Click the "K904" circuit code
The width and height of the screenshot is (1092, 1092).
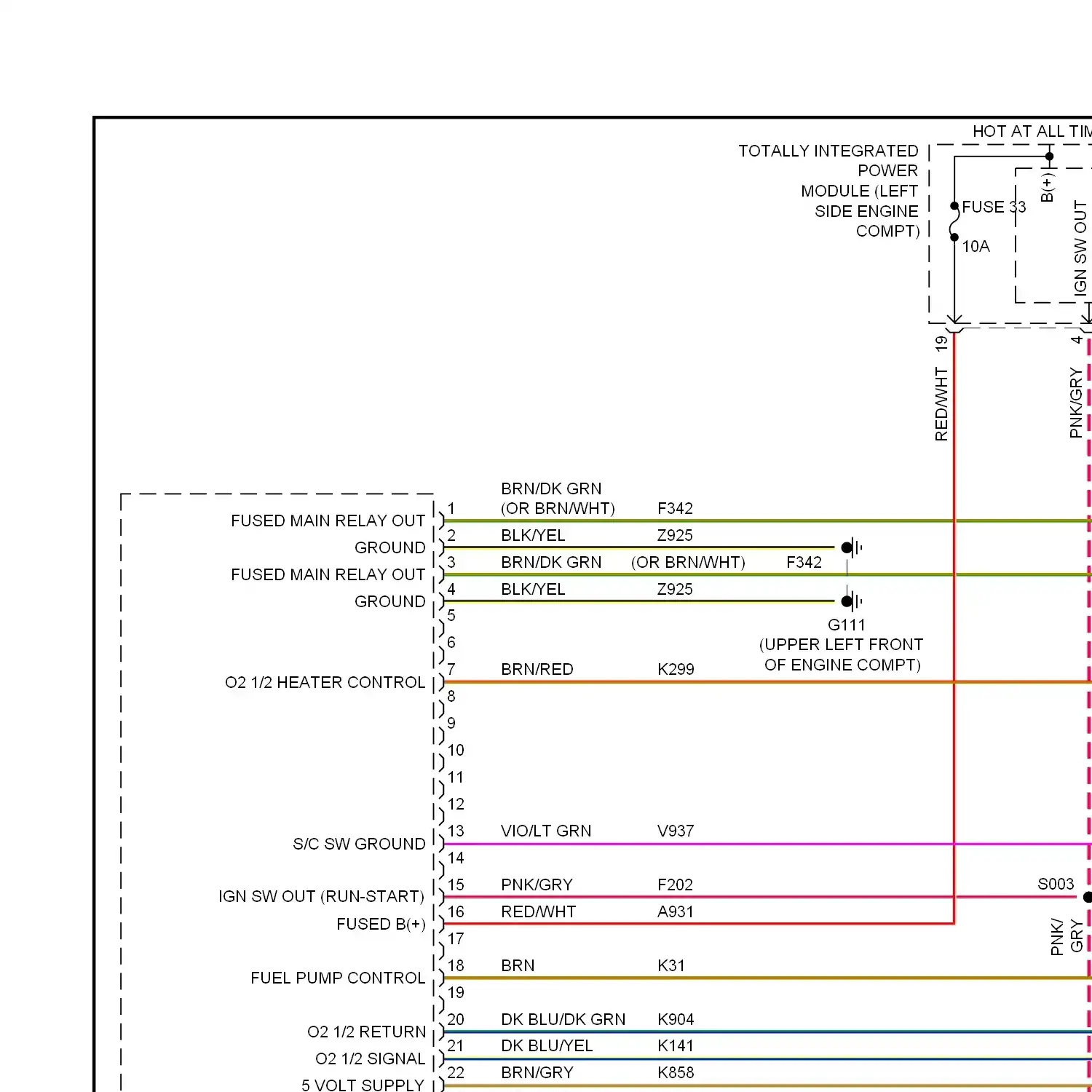(x=676, y=1020)
